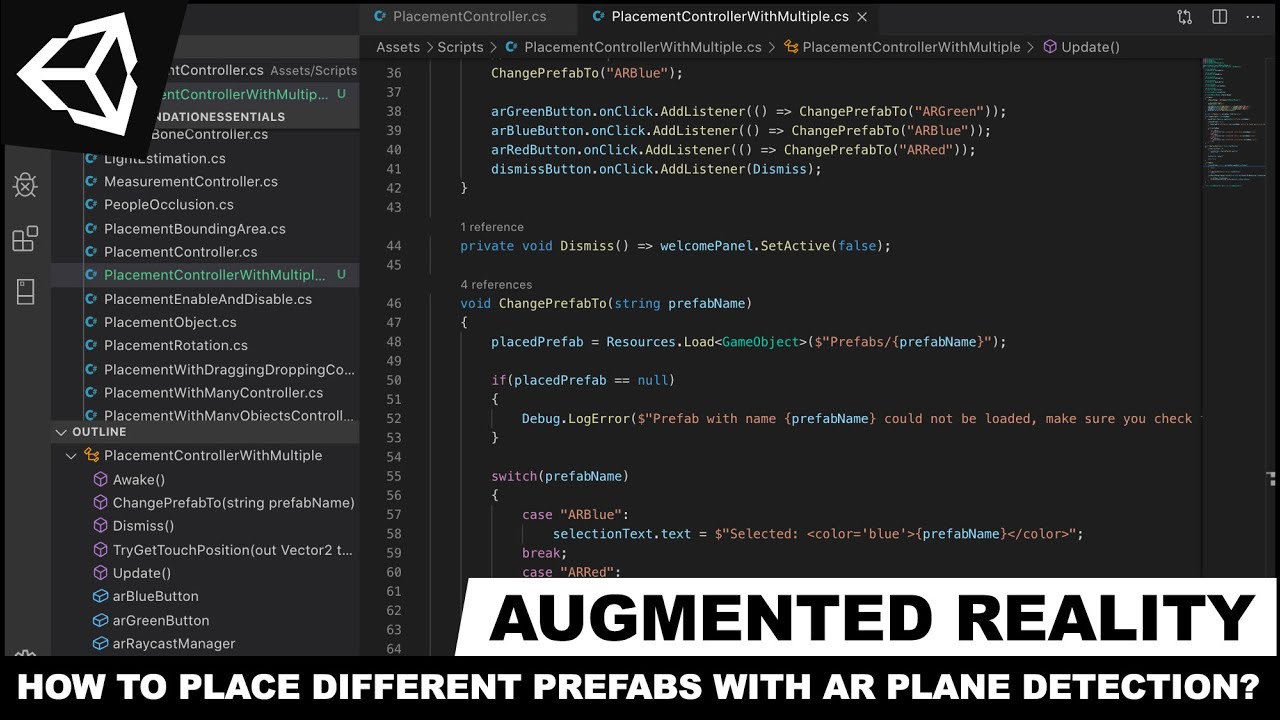Click line number 46 in gutter

(x=393, y=303)
